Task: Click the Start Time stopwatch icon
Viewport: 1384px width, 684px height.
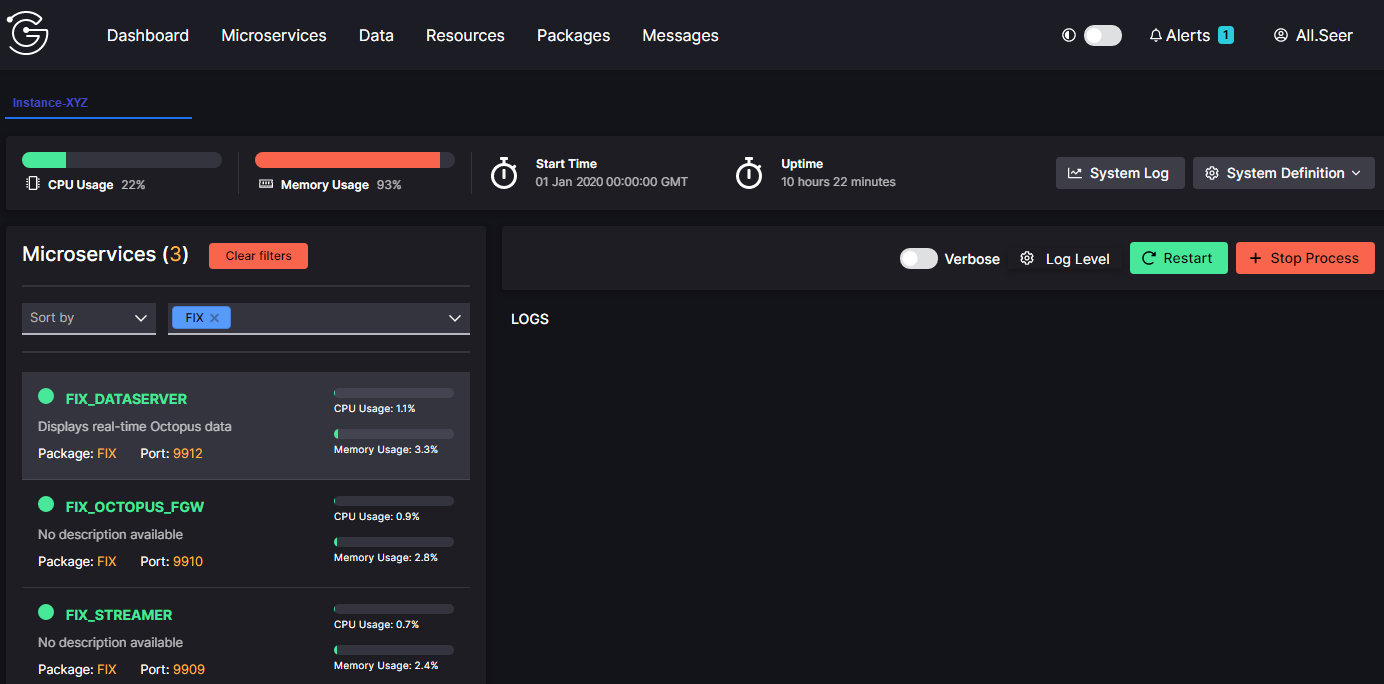Action: tap(504, 173)
